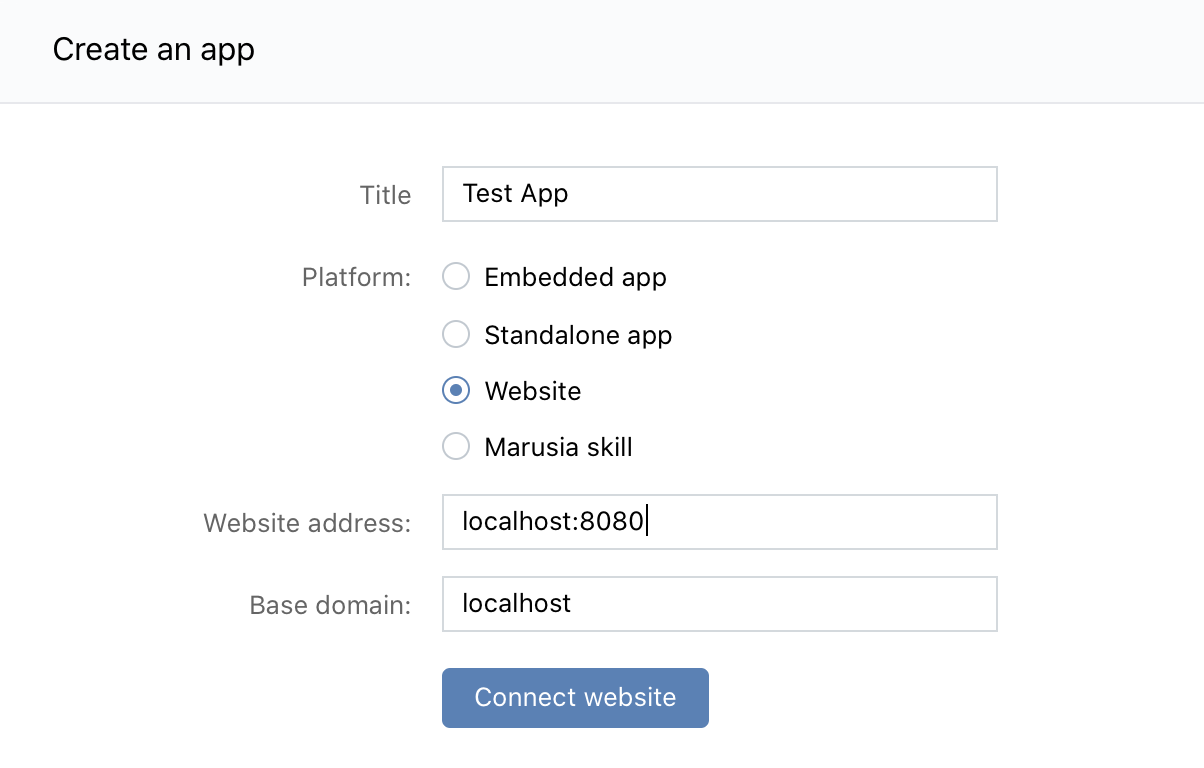Screen dimensions: 1204x768
Task: Choose the Standalone app radio button
Action: [x=456, y=334]
